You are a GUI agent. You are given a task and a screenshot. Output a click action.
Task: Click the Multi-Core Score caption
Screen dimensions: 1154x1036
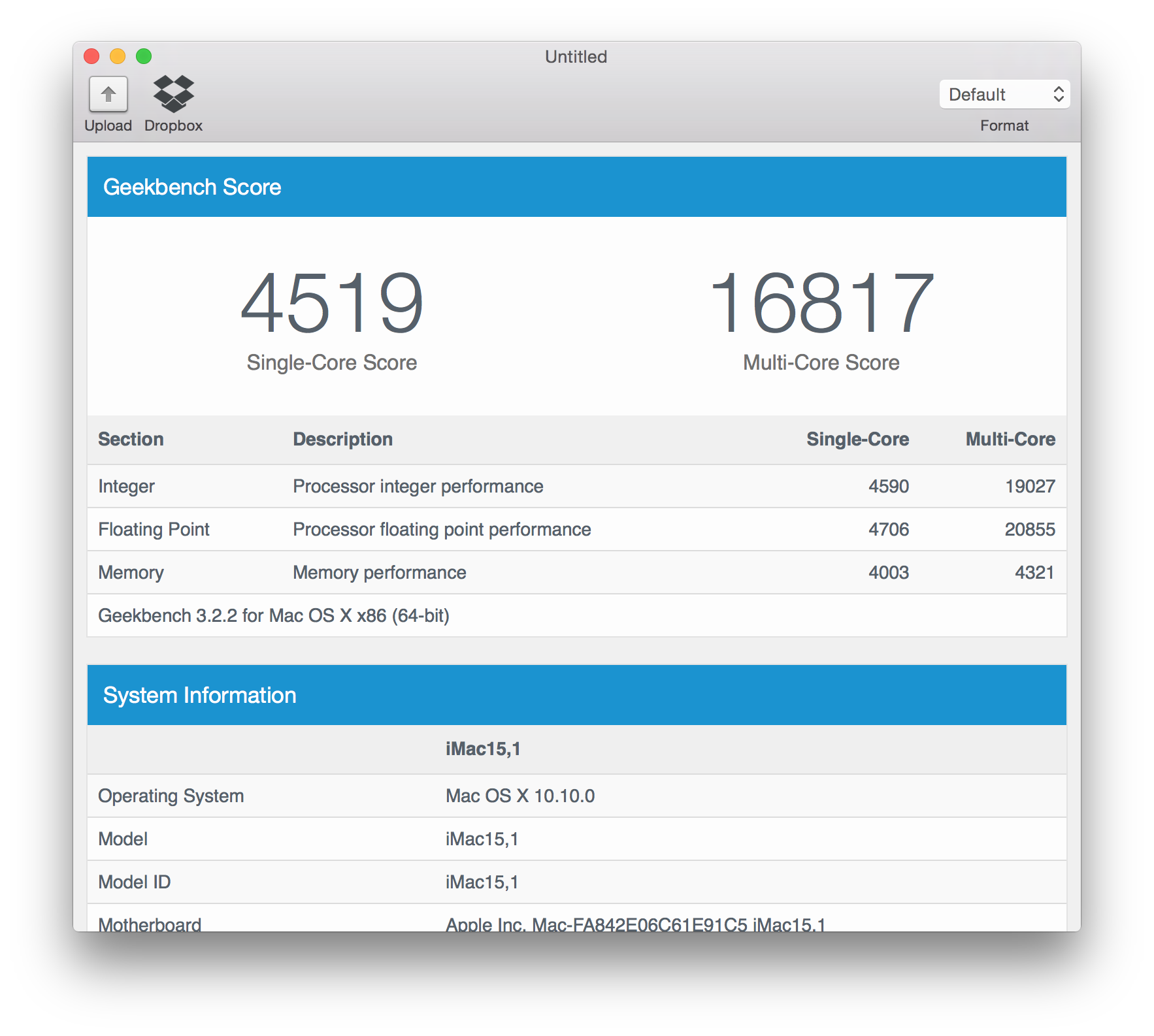pos(821,363)
